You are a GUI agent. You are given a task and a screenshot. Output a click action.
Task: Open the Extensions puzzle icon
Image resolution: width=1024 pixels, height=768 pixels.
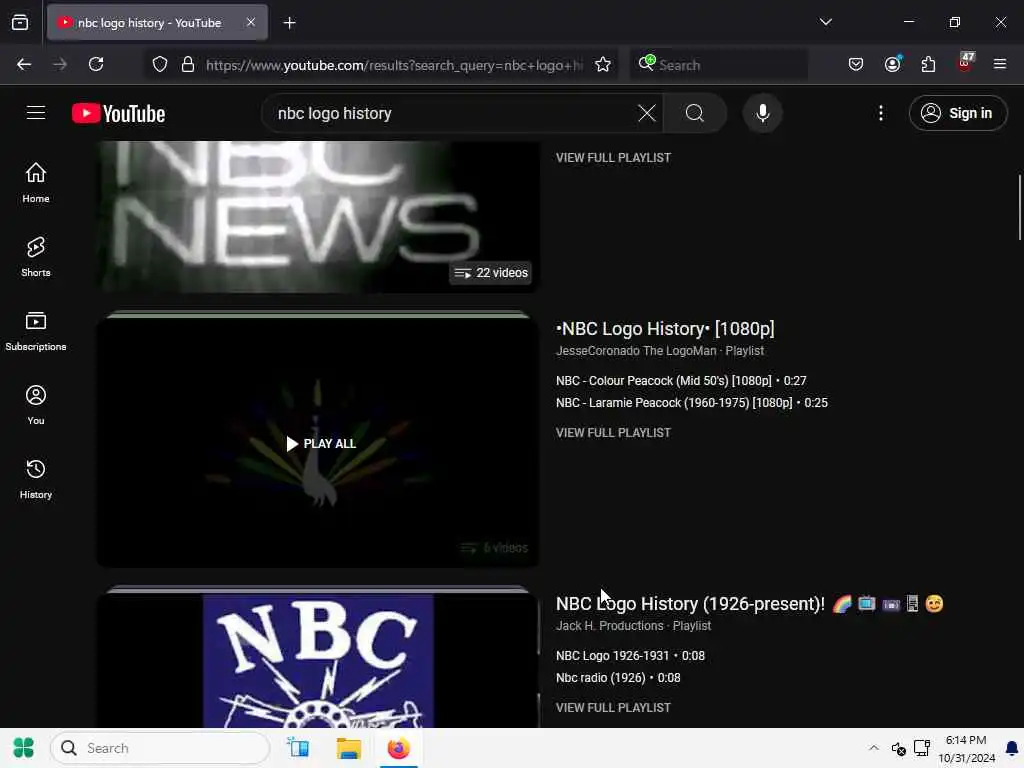pos(928,64)
